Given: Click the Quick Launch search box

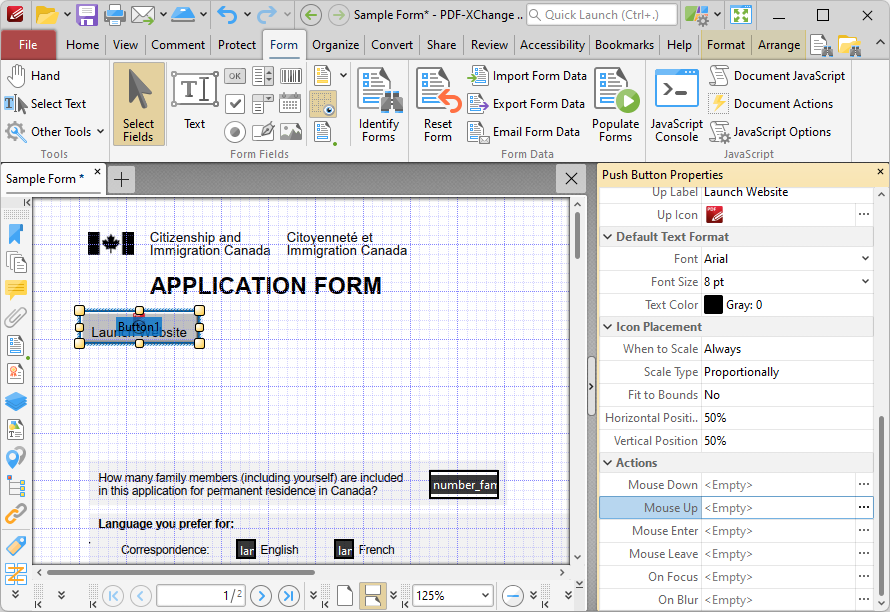Looking at the screenshot, I should pos(602,15).
